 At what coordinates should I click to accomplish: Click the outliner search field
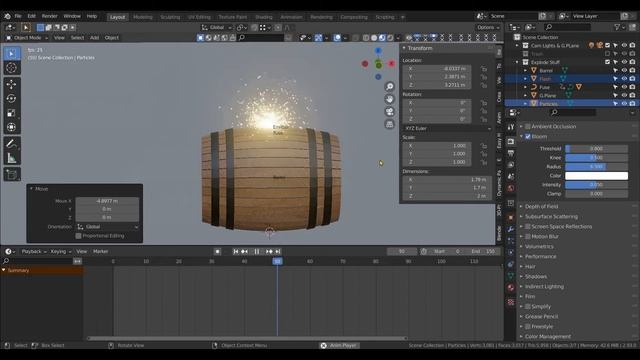pyautogui.click(x=567, y=27)
